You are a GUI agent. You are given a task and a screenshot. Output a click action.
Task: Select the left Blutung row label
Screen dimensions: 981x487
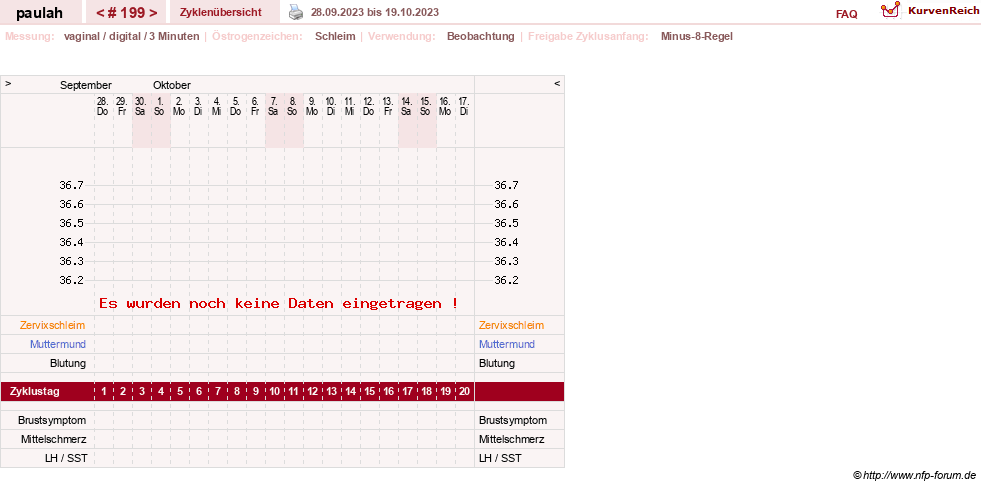(68, 363)
